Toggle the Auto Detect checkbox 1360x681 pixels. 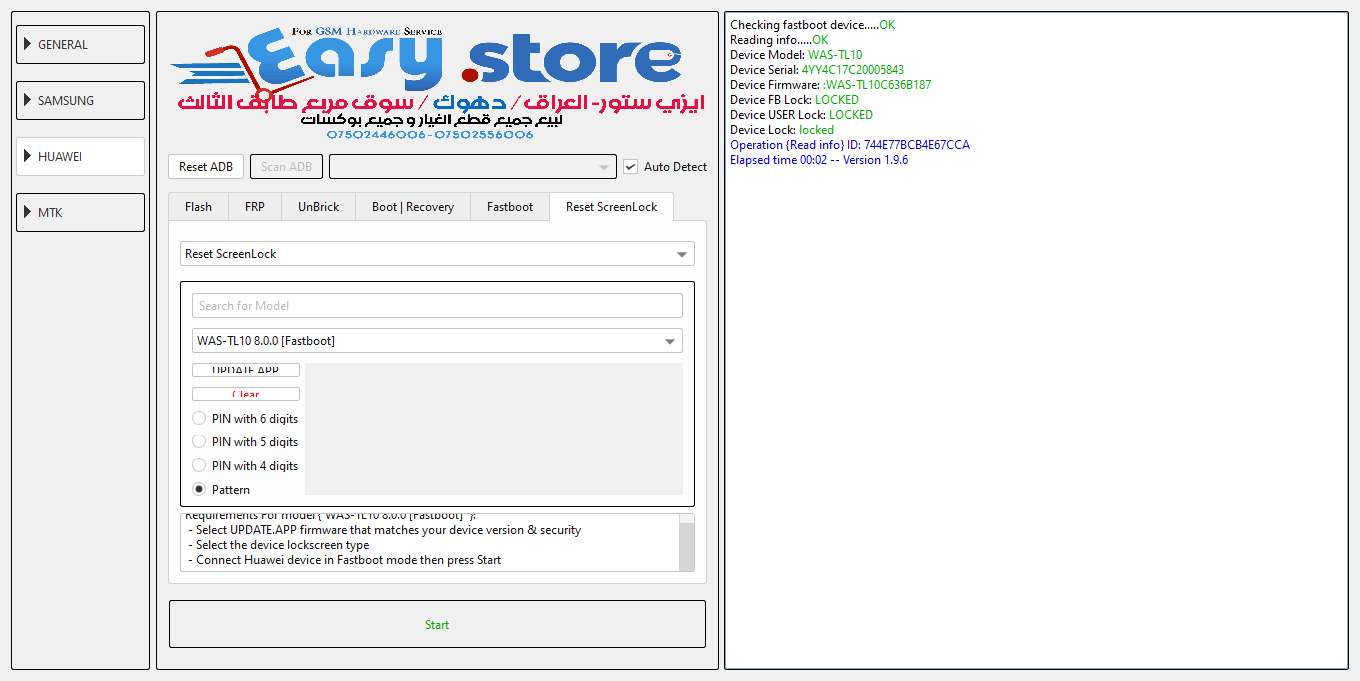point(630,167)
